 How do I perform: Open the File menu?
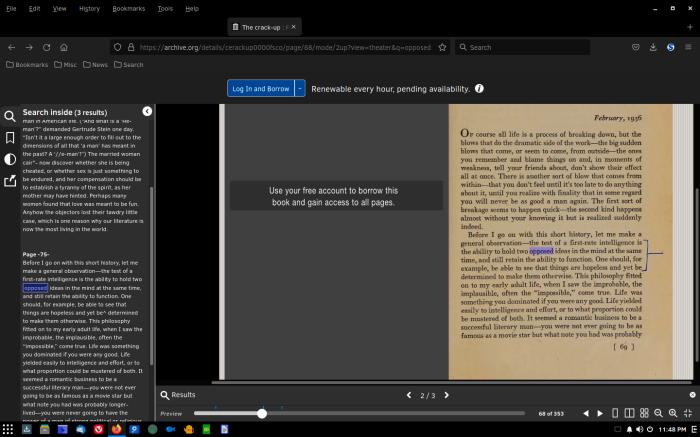(11, 8)
